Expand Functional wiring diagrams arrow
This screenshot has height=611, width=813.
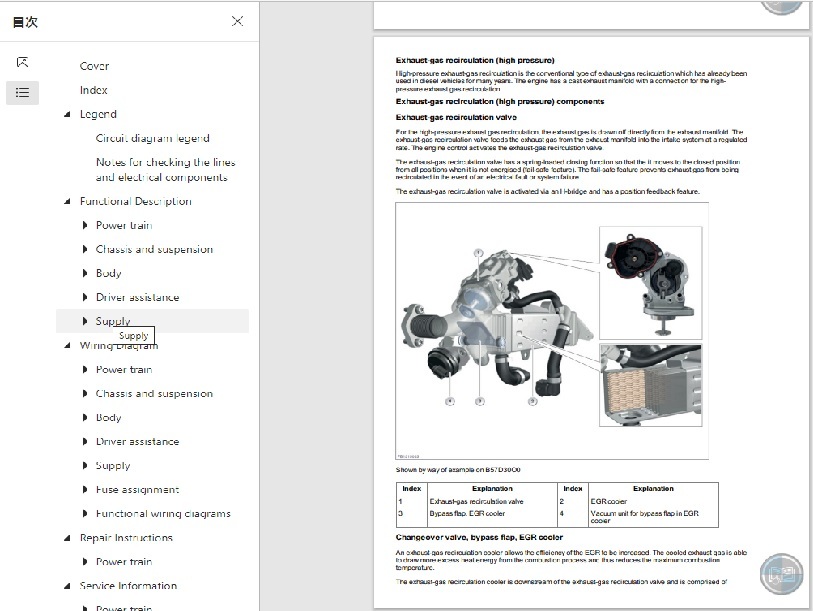(85, 513)
